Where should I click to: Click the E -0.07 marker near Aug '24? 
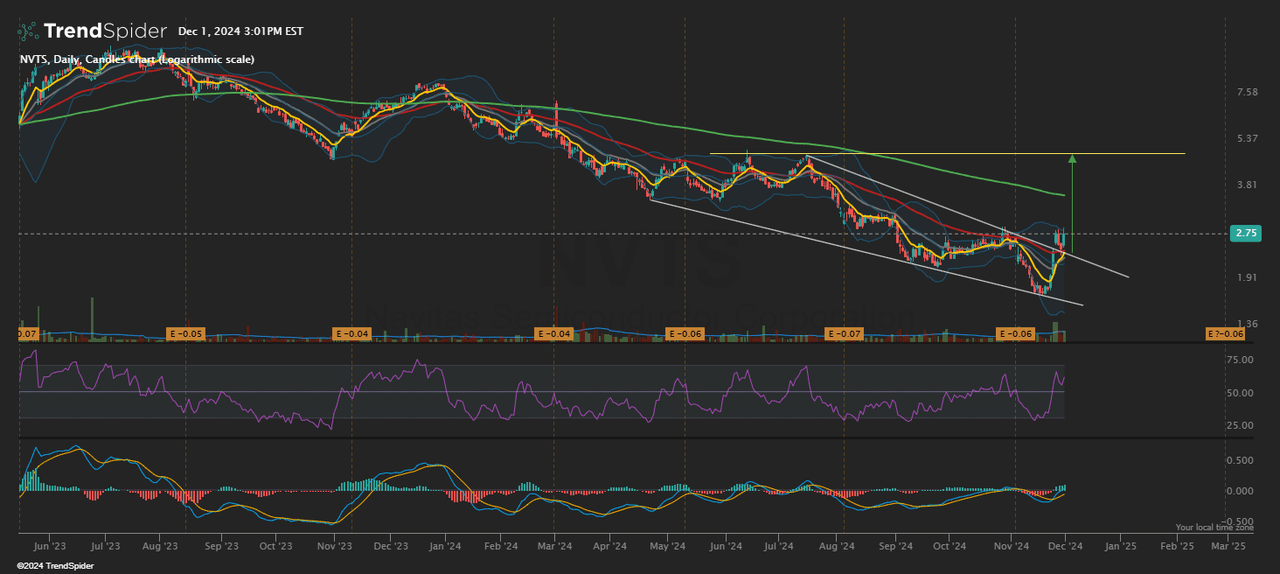click(844, 333)
